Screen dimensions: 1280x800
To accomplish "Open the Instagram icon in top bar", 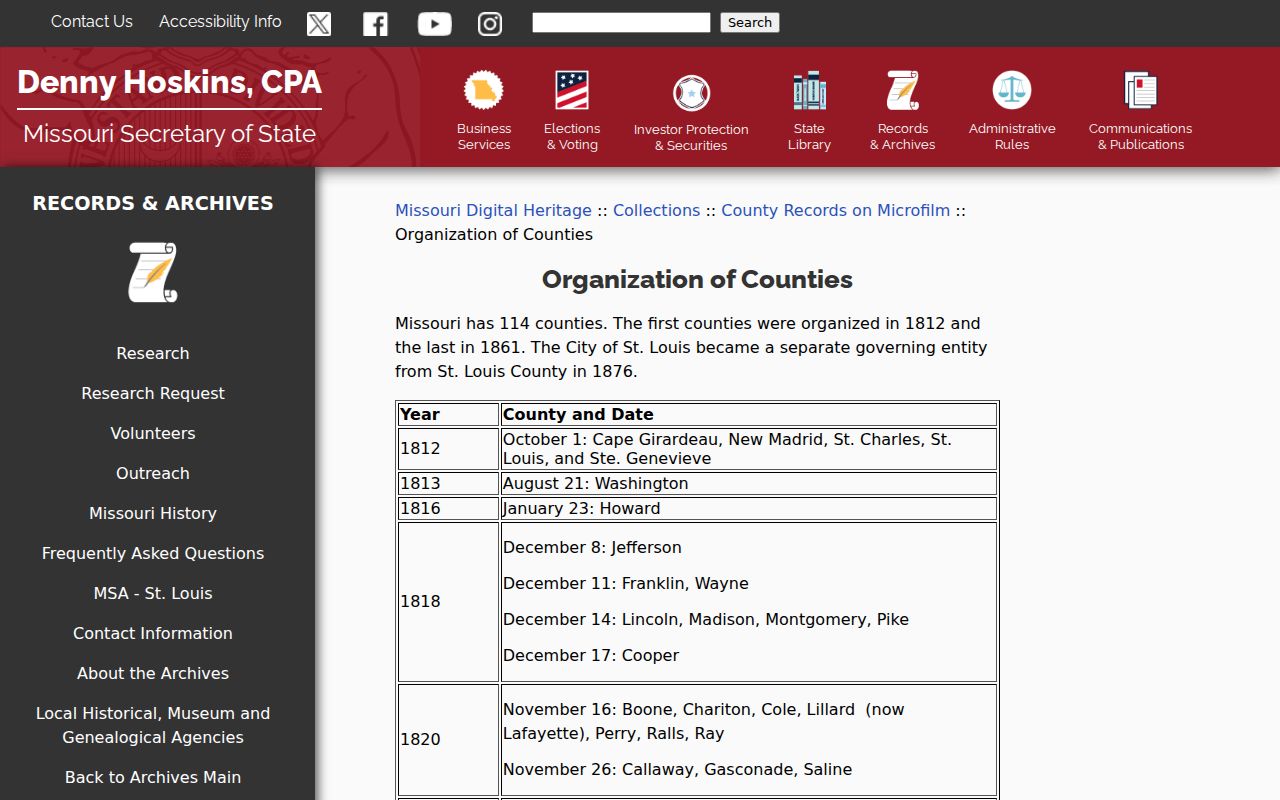I will tap(490, 23).
